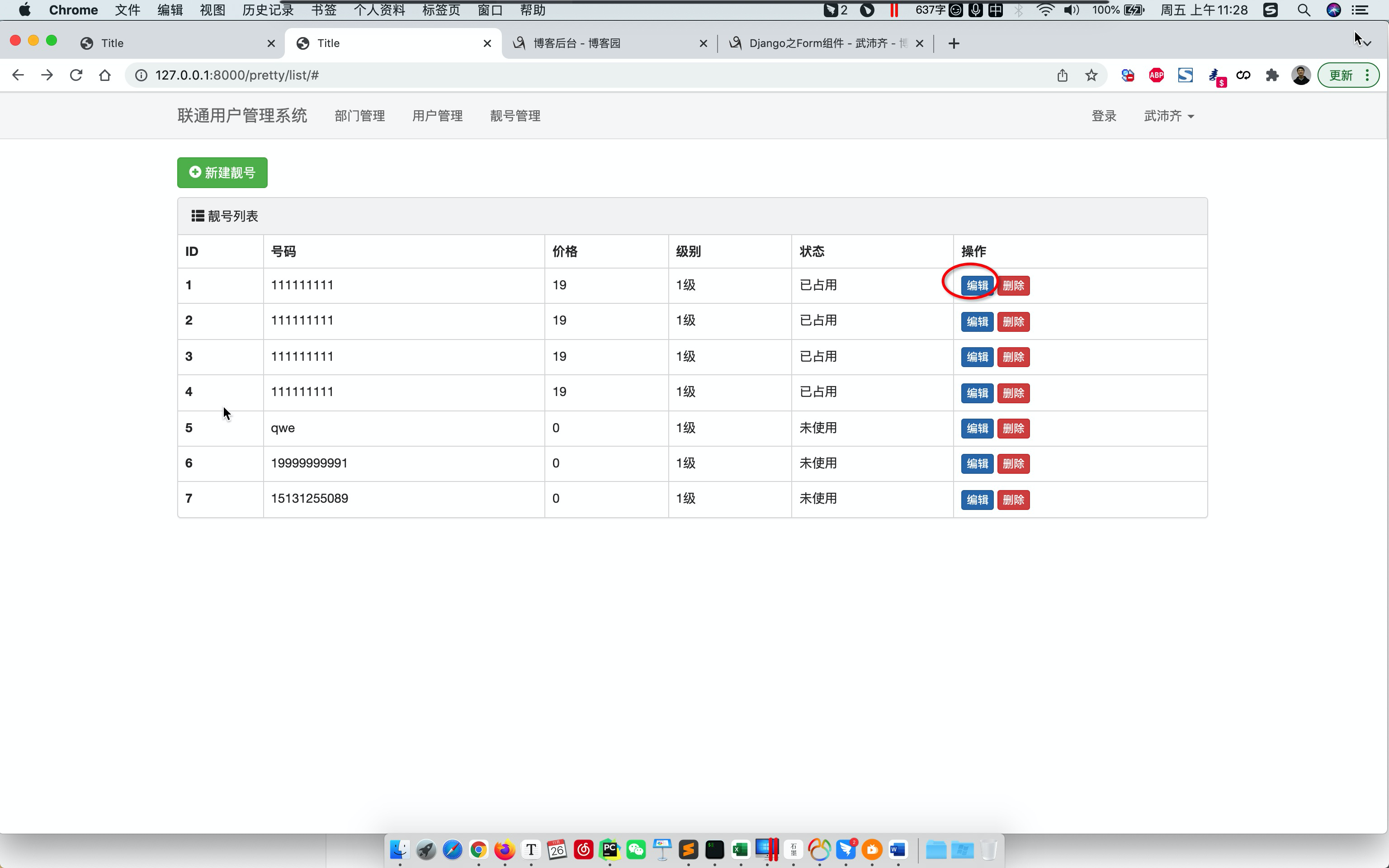Open the Adblock Plus extension icon
Viewport: 1389px width, 868px height.
pyautogui.click(x=1156, y=75)
